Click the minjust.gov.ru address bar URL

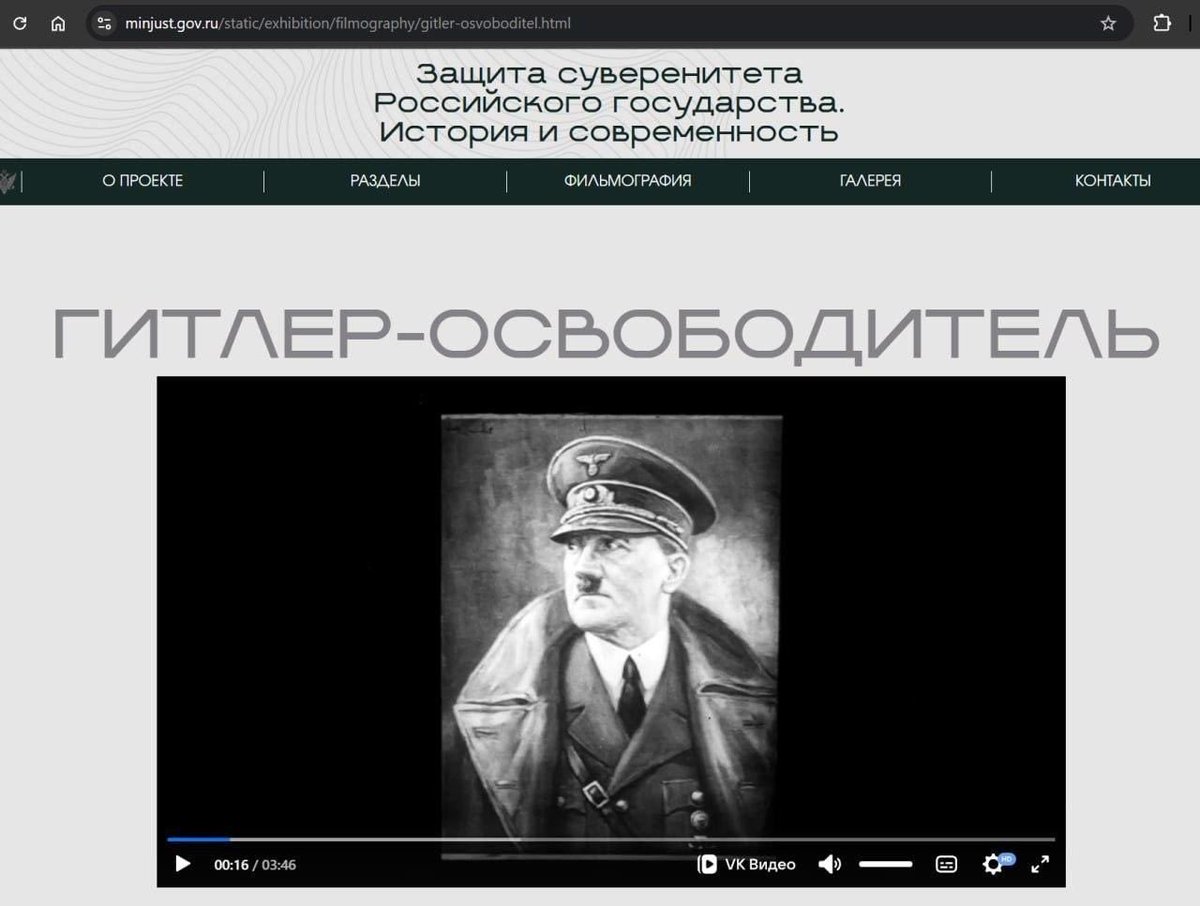[348, 23]
